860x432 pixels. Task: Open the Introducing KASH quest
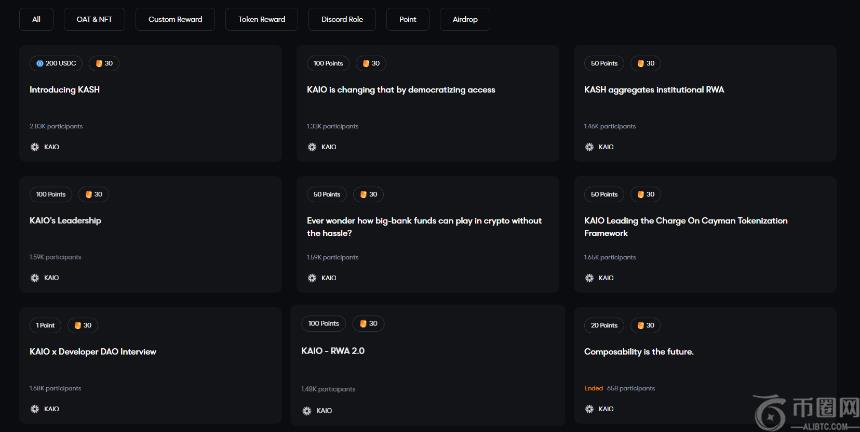tap(64, 89)
